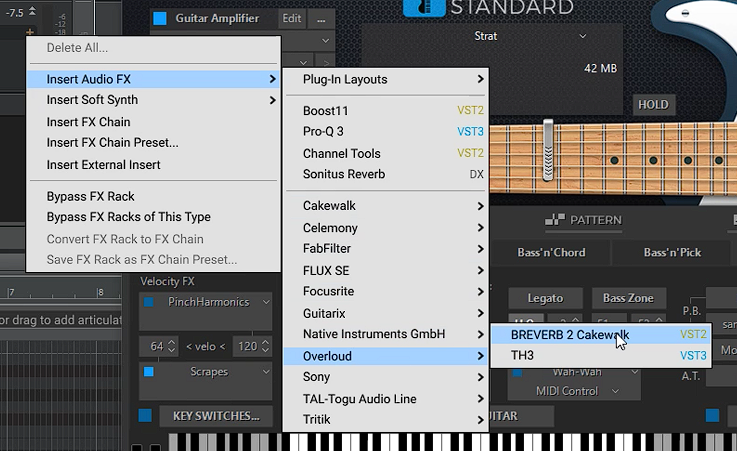
Task: Click dropdown chevron below Guitar Amplifier header
Action: tap(325, 41)
